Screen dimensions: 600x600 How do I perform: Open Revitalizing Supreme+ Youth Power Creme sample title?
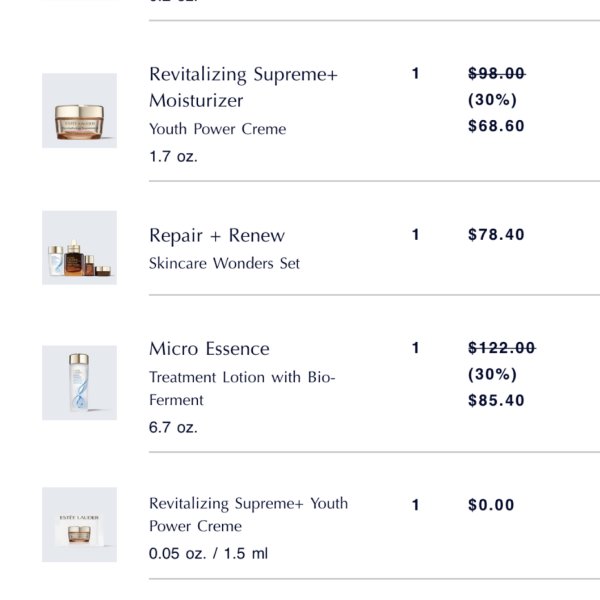(249, 514)
